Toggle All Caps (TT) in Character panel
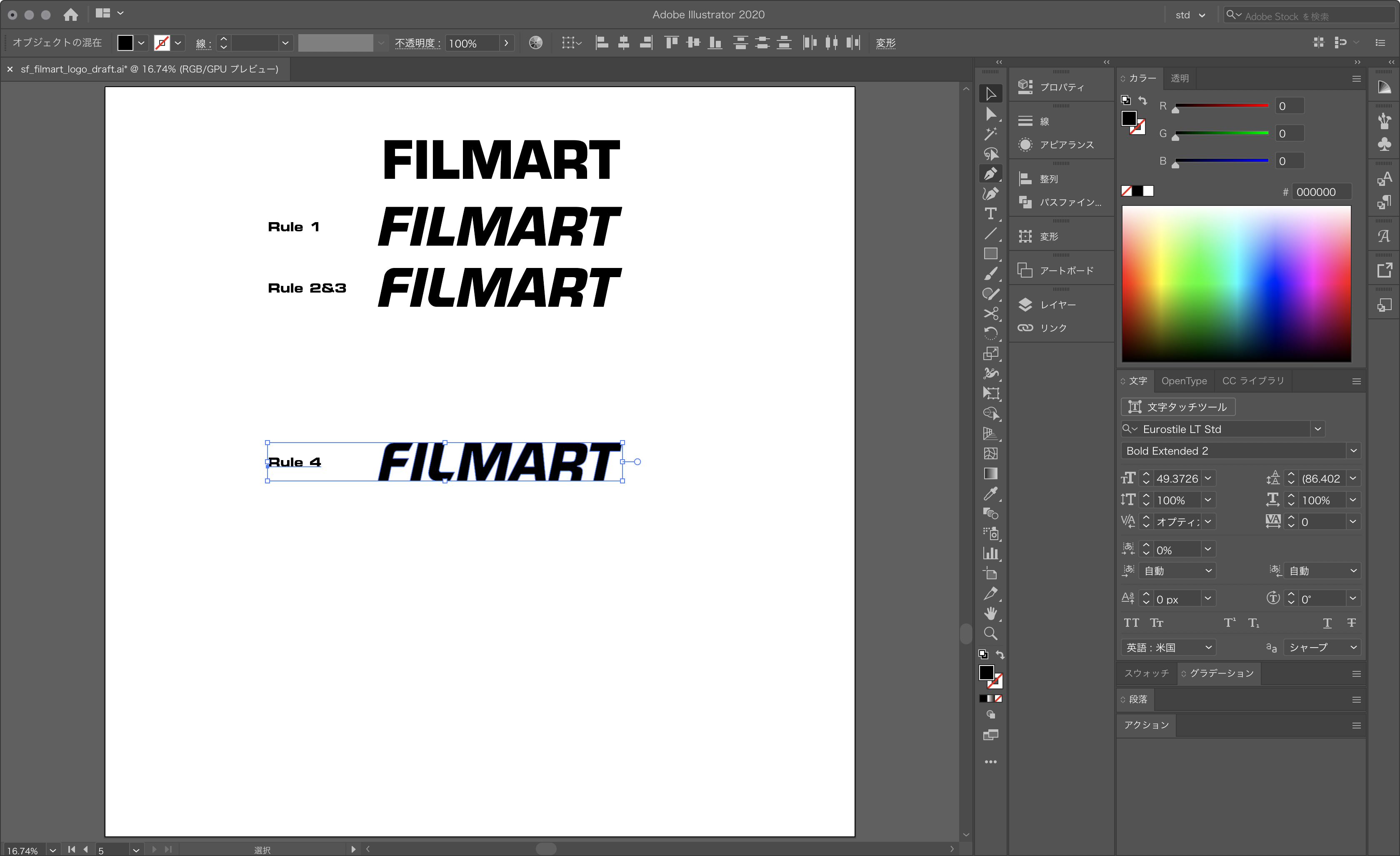 tap(1131, 623)
